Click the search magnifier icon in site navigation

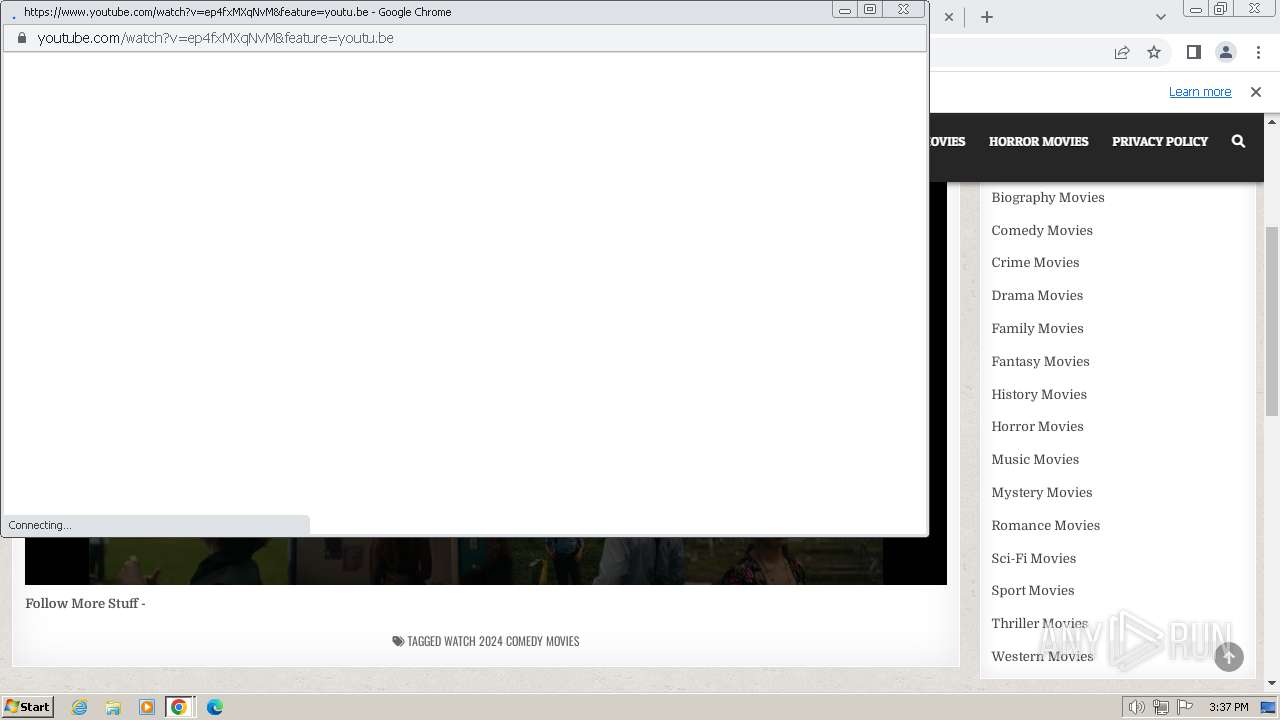(x=1238, y=141)
